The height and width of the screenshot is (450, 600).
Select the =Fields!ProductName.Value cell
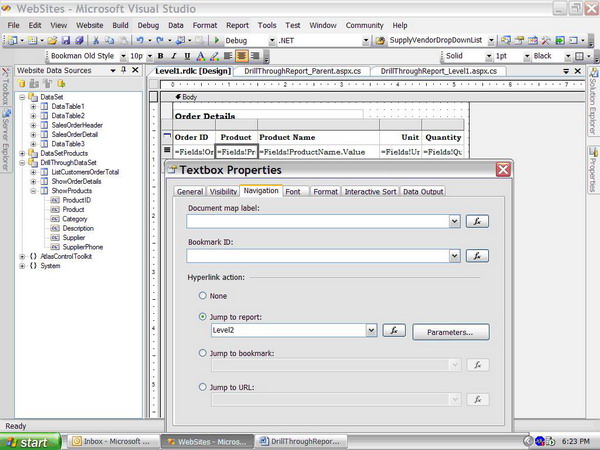point(318,152)
